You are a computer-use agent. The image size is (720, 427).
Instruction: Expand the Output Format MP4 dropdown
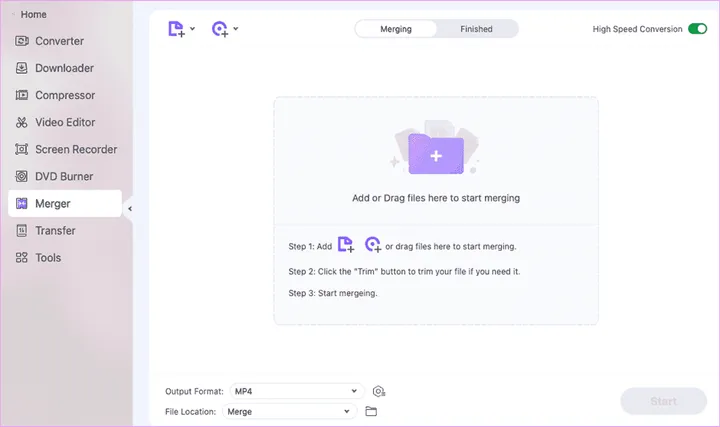click(295, 391)
